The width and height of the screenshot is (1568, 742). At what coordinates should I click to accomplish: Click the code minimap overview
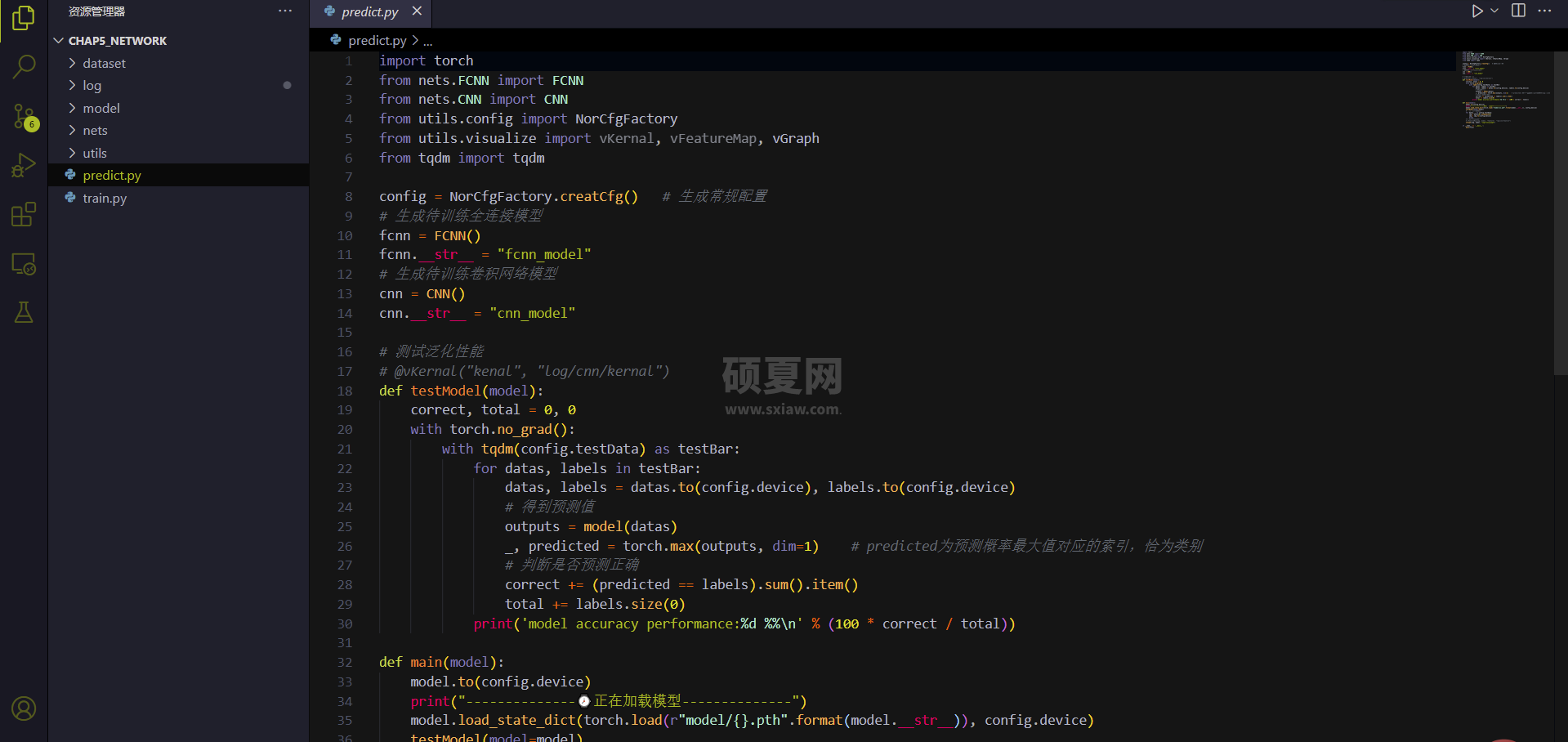pyautogui.click(x=1502, y=90)
